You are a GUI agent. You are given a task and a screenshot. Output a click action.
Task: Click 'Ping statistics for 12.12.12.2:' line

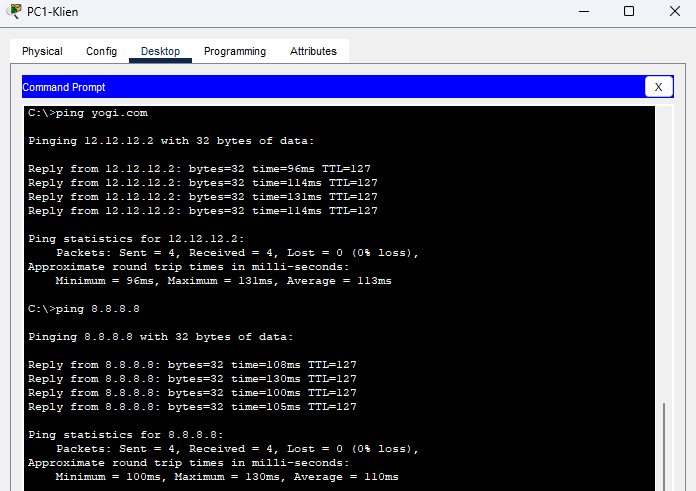tap(136, 239)
